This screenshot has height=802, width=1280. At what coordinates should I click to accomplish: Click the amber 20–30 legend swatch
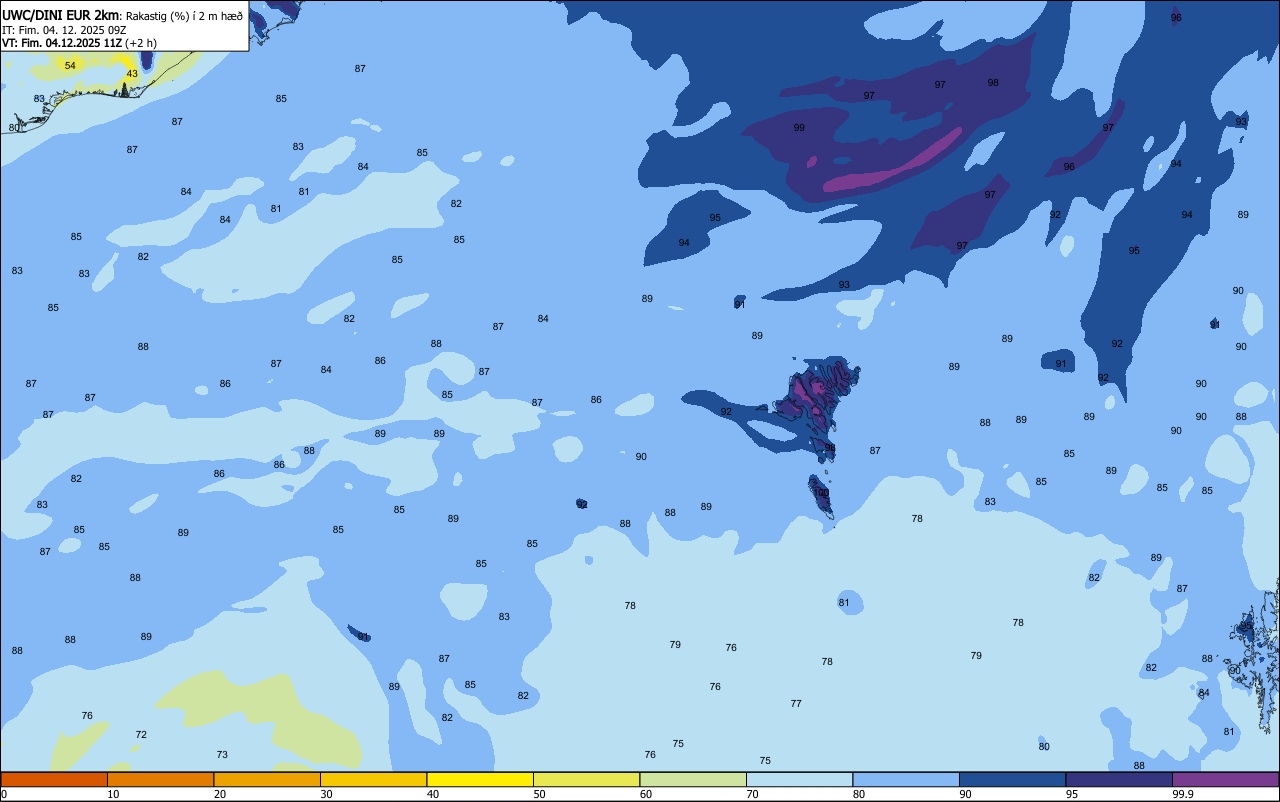(x=267, y=779)
